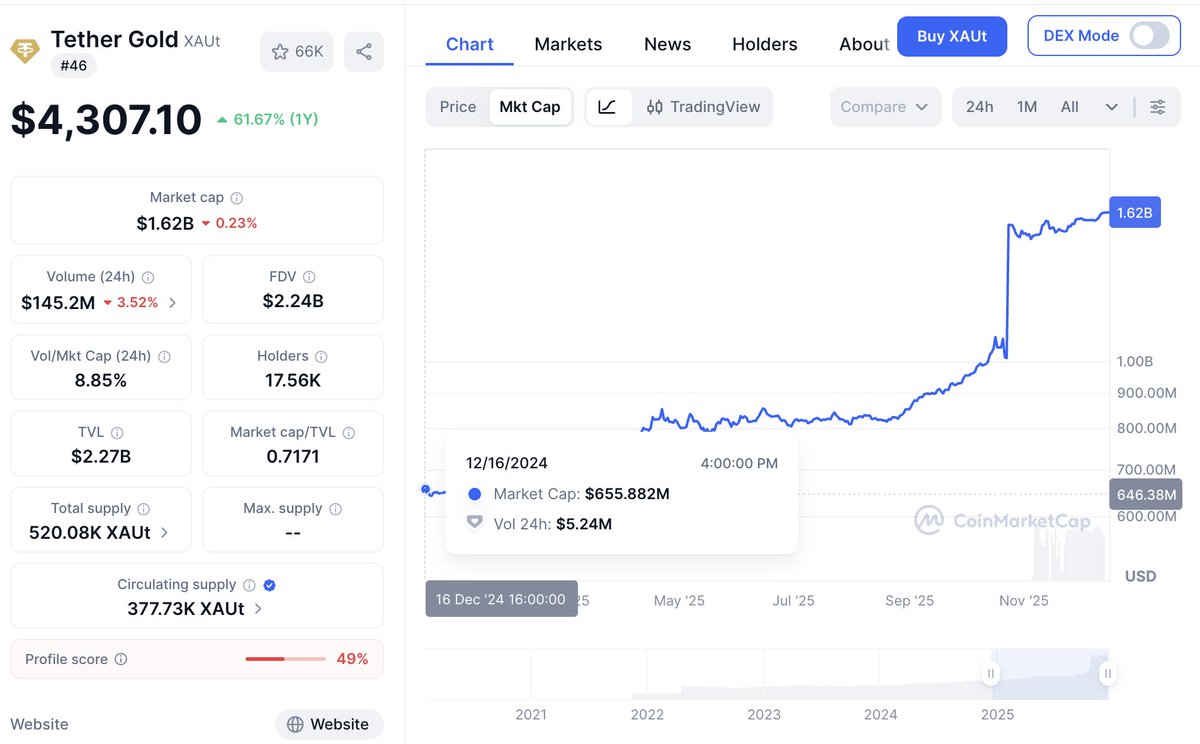The width and height of the screenshot is (1200, 744).
Task: Show info icon next to FDV
Action: click(x=309, y=277)
